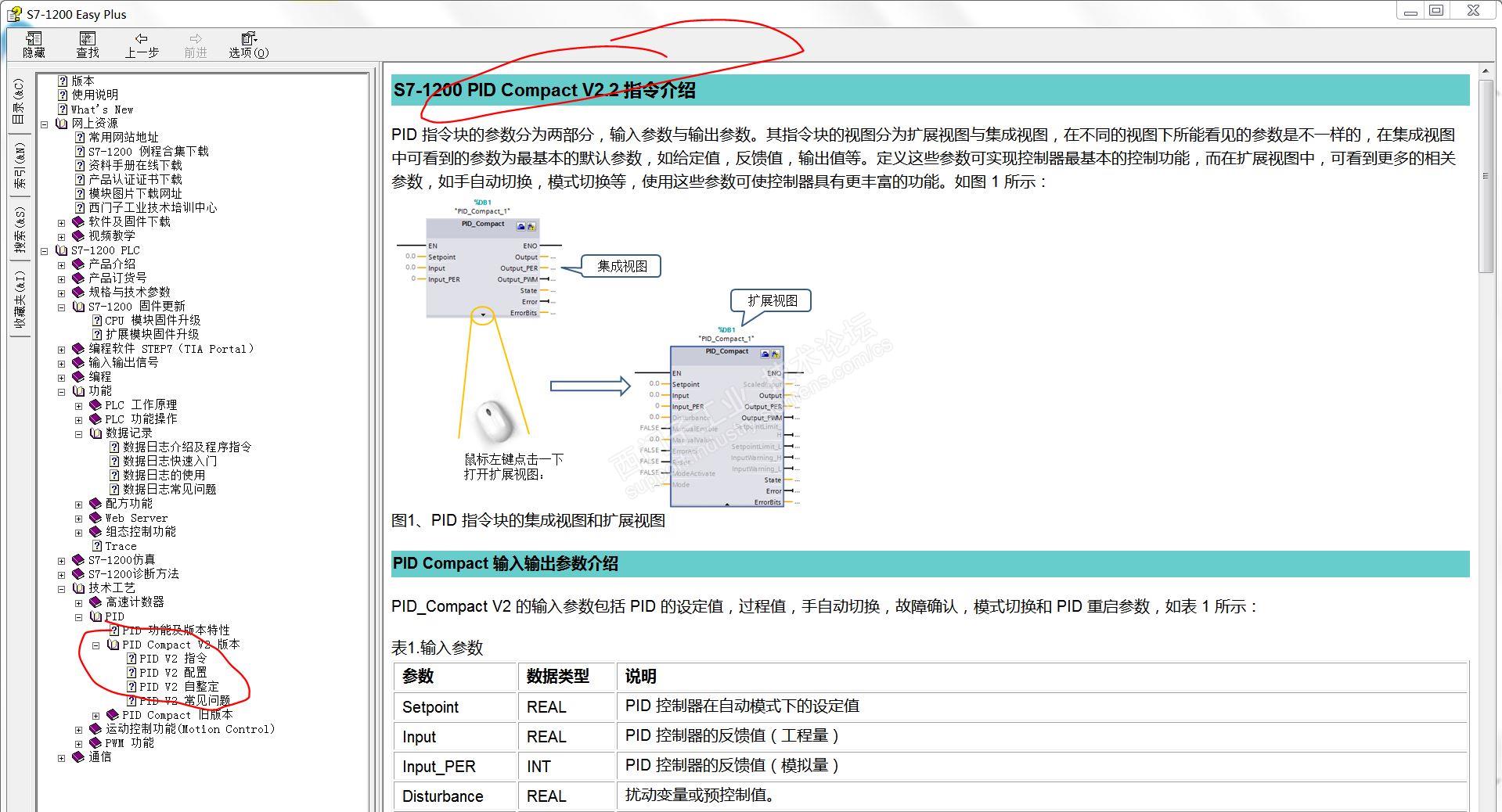Collapse the S7-1200 PLC tree node
Viewport: 1502px width, 812px height.
tap(45, 250)
